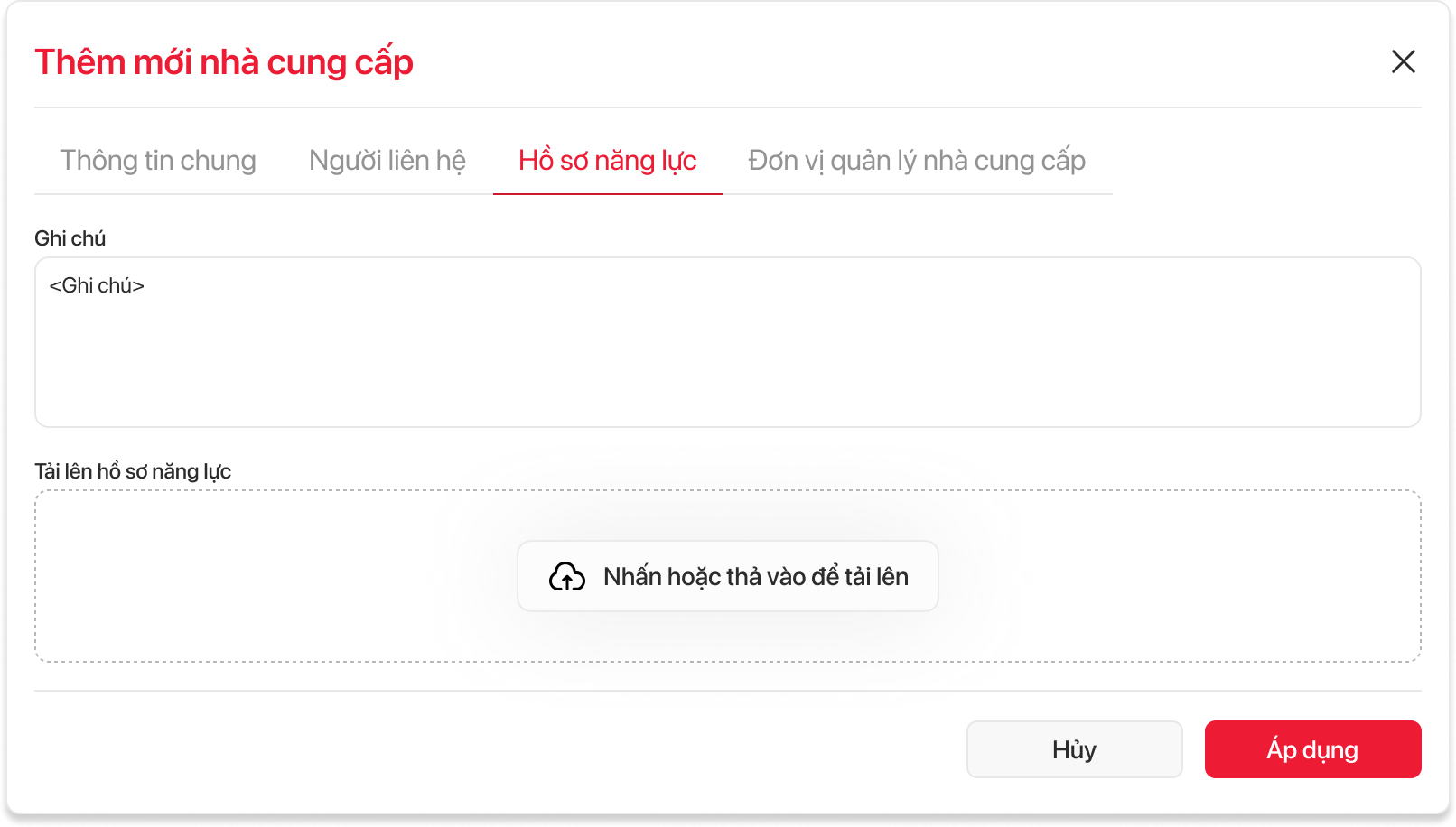Viewport: 1456px width, 827px height.
Task: Close the add-supplier dialog with X
Action: pyautogui.click(x=1403, y=61)
